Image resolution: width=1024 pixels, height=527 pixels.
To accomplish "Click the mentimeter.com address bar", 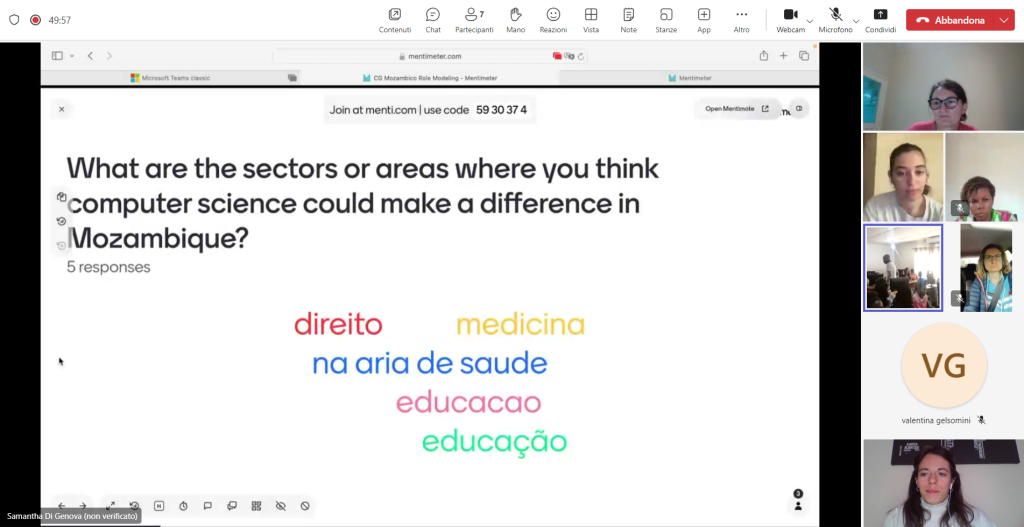I will (430, 56).
